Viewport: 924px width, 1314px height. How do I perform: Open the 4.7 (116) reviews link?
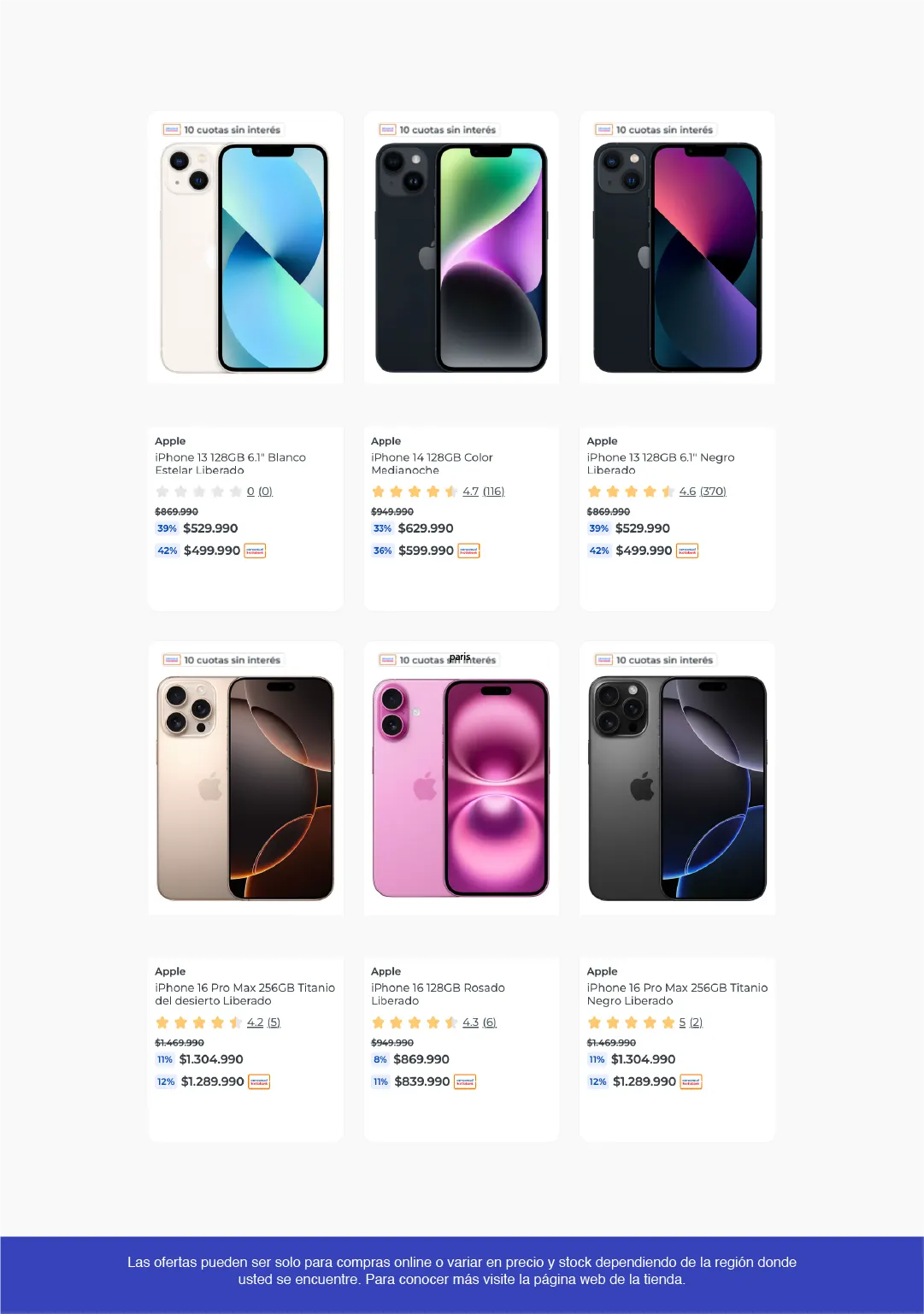click(483, 492)
